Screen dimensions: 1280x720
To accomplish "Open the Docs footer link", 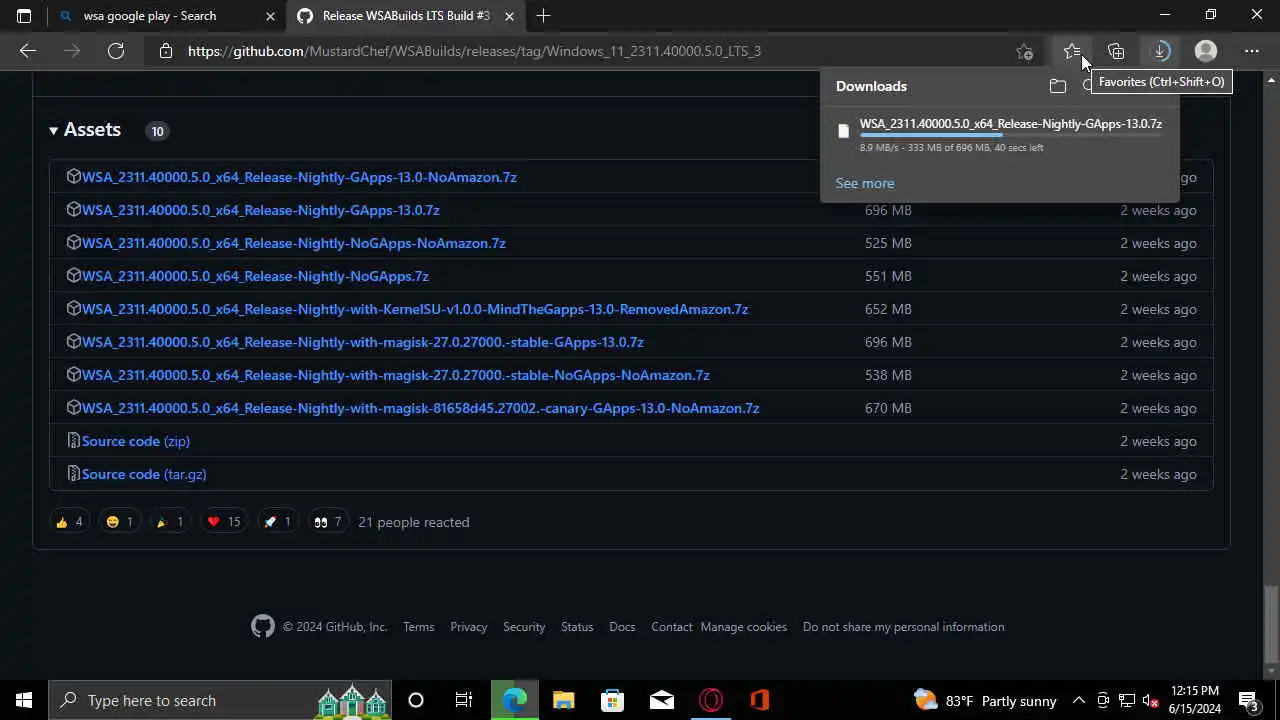I will tap(622, 627).
